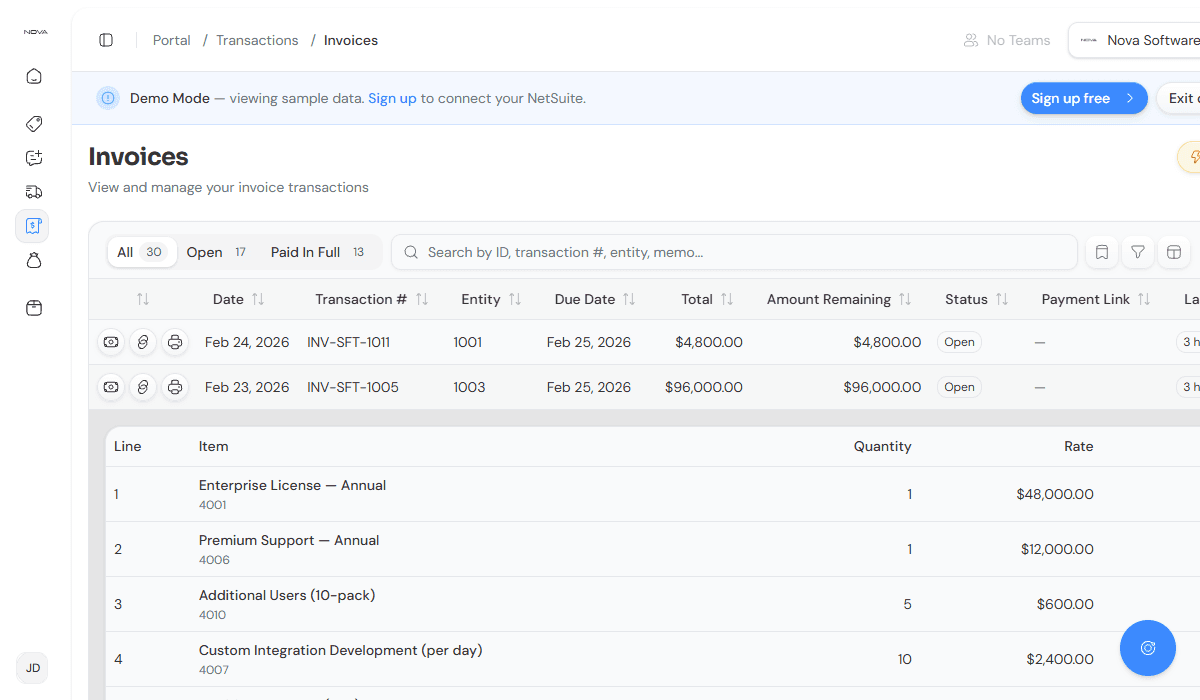This screenshot has width=1200, height=700.
Task: Click the payment icon for INV-SFT-1005
Action: coord(111,387)
